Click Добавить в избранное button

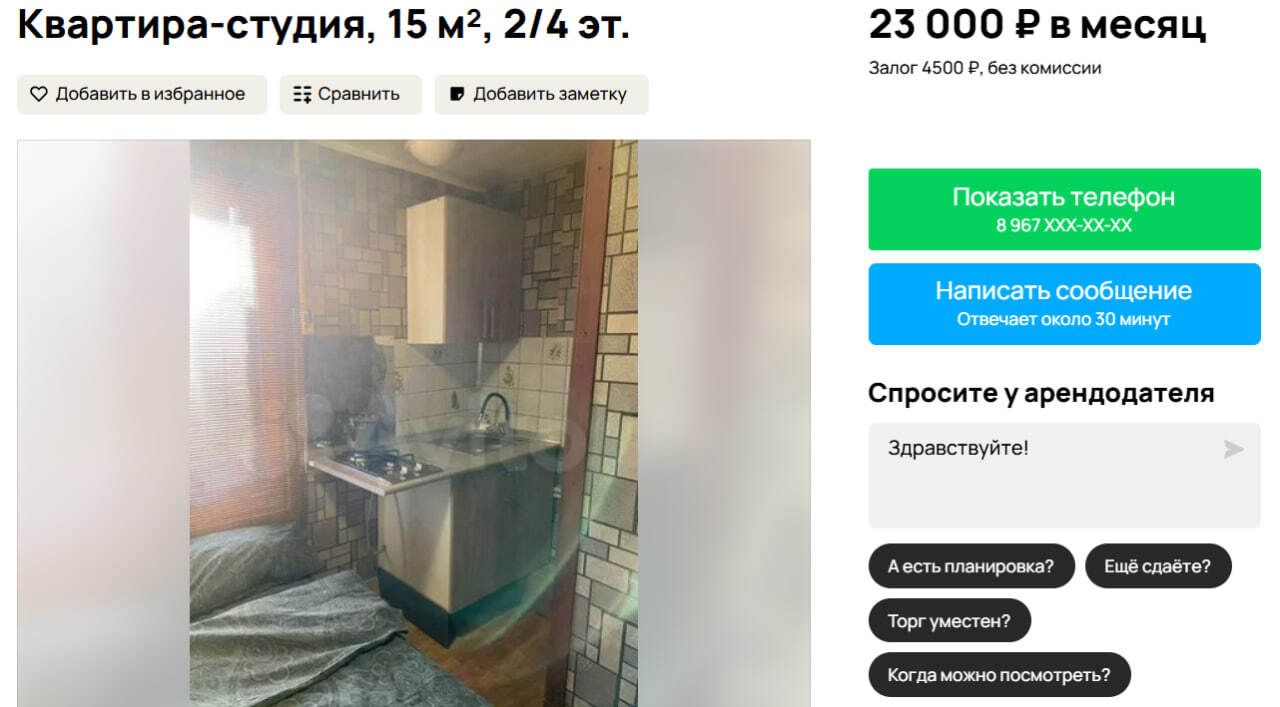pyautogui.click(x=142, y=94)
